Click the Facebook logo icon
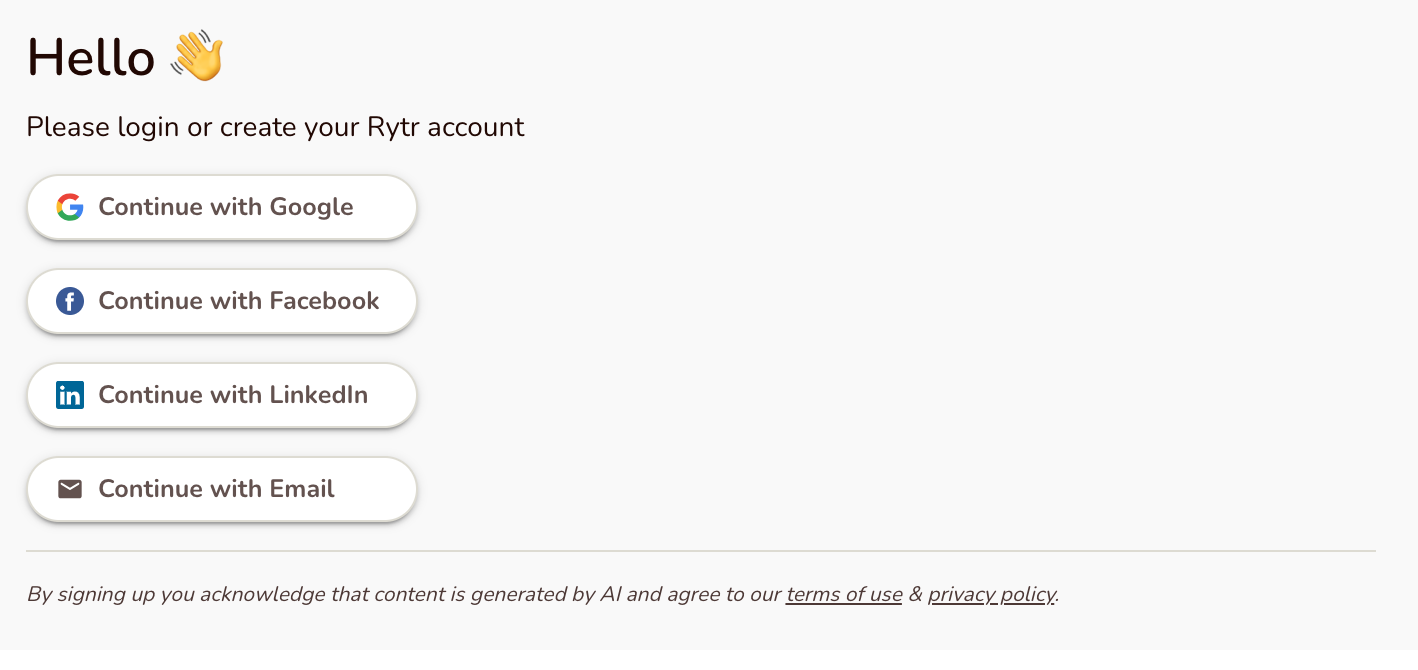The image size is (1418, 670). coord(70,301)
